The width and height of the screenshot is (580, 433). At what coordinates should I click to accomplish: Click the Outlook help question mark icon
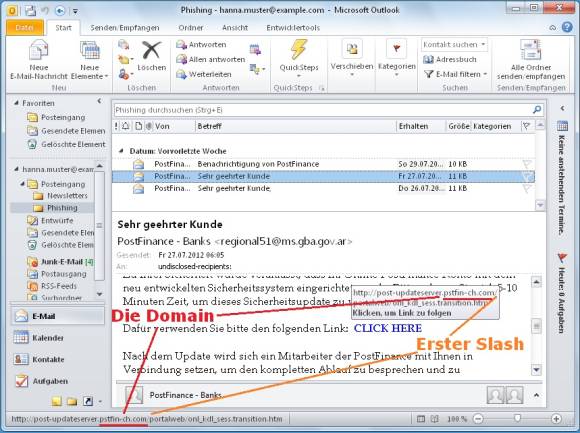pyautogui.click(x=567, y=28)
